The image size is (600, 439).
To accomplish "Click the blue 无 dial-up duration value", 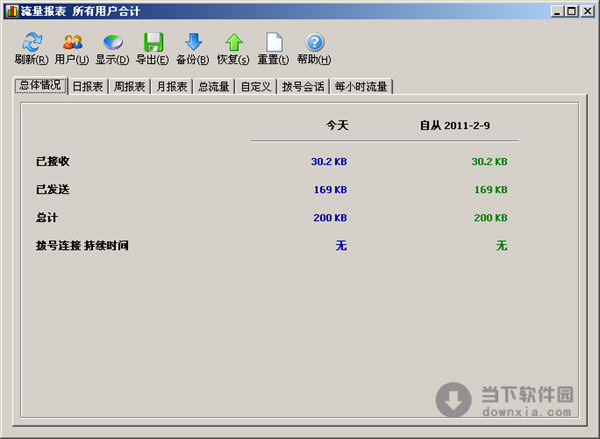I will (x=341, y=245).
